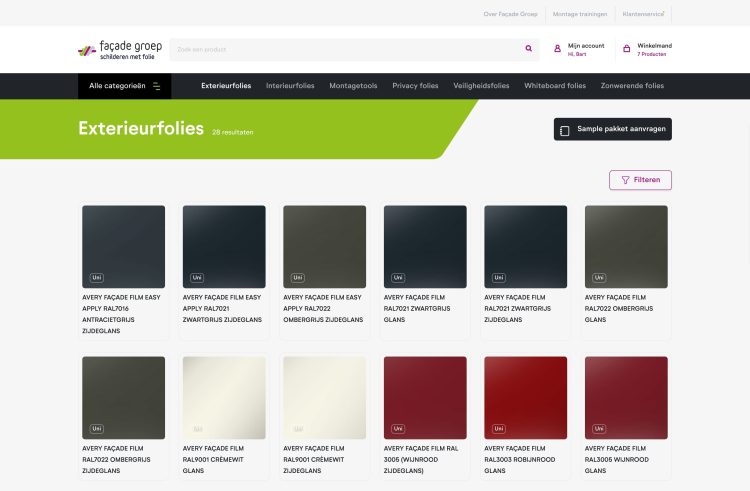Click the Mijn account user icon

click(x=557, y=49)
